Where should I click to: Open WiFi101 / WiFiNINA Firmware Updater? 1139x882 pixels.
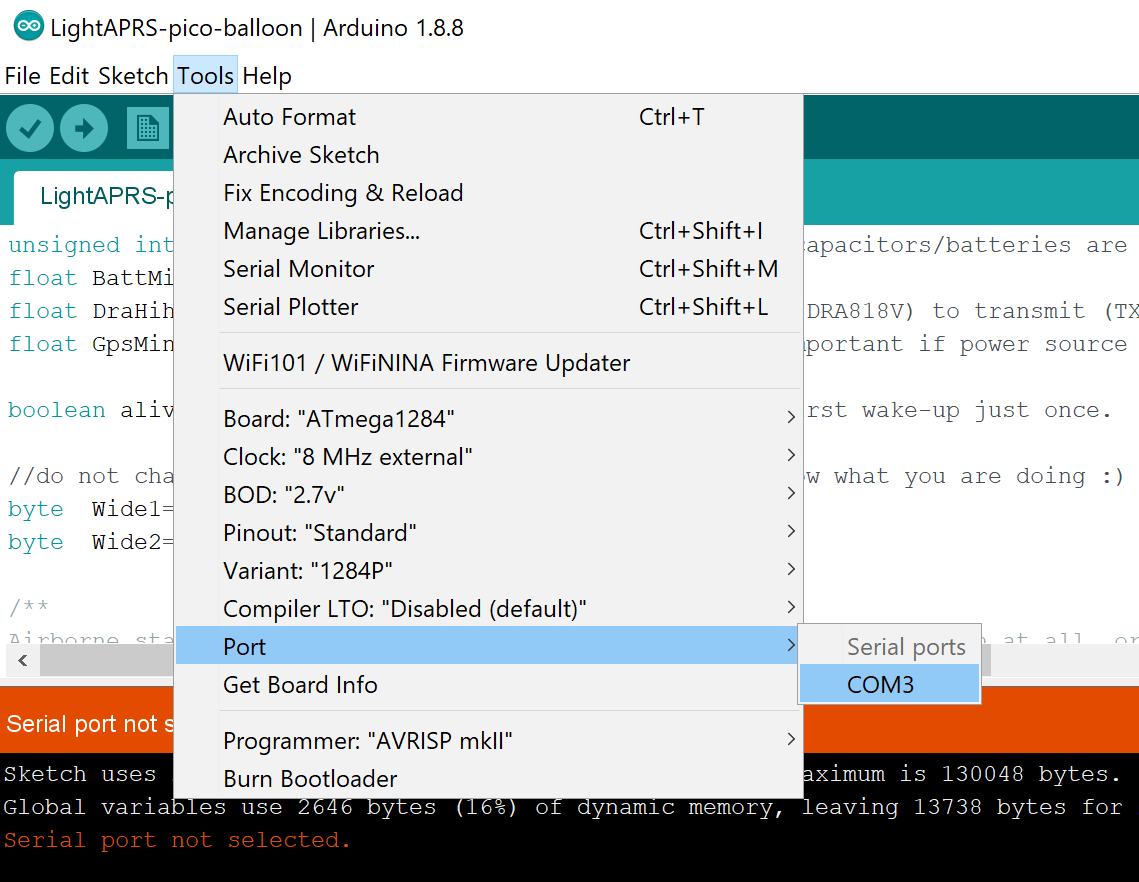[x=488, y=363]
